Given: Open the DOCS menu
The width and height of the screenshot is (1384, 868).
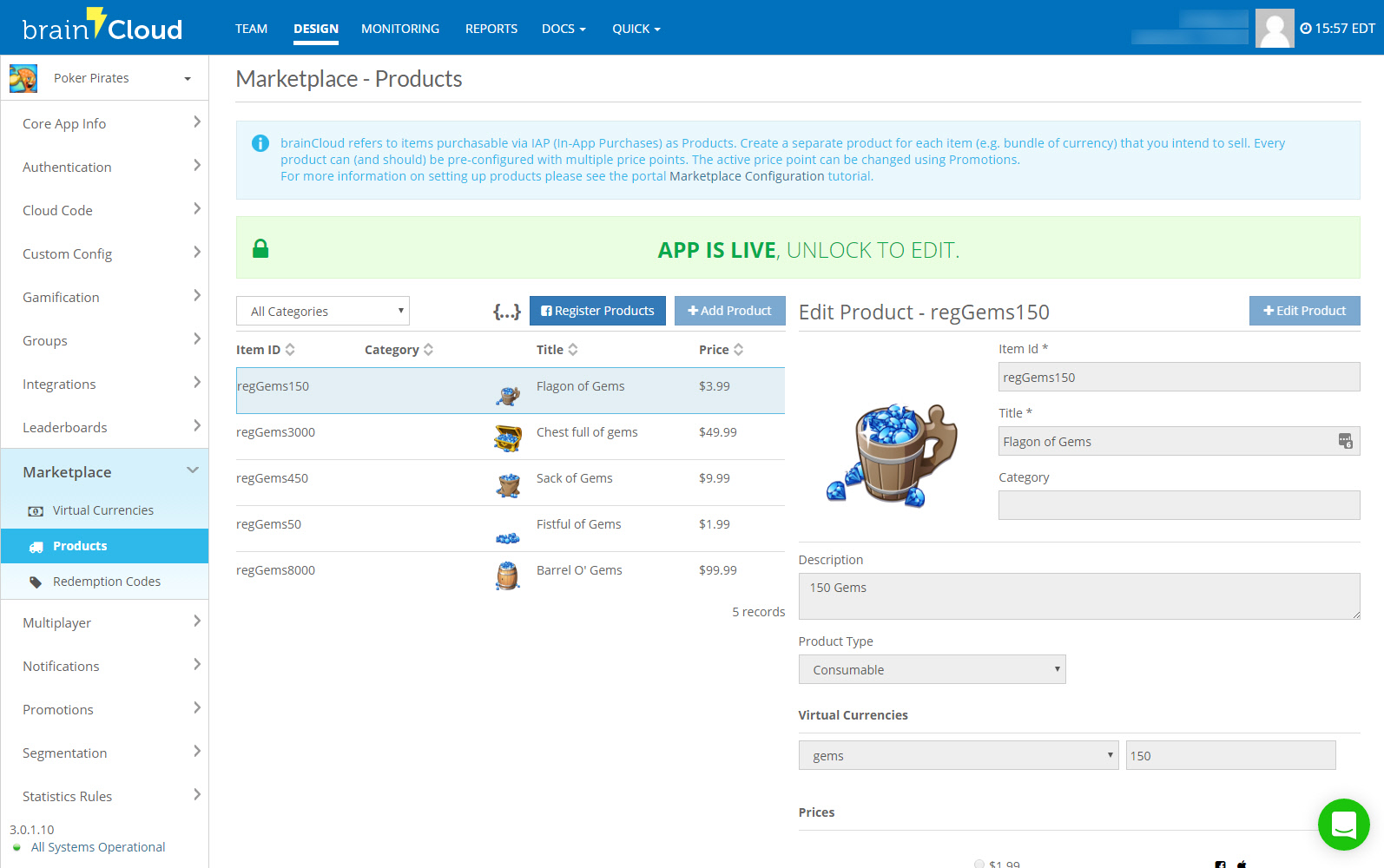Looking at the screenshot, I should click(x=563, y=29).
